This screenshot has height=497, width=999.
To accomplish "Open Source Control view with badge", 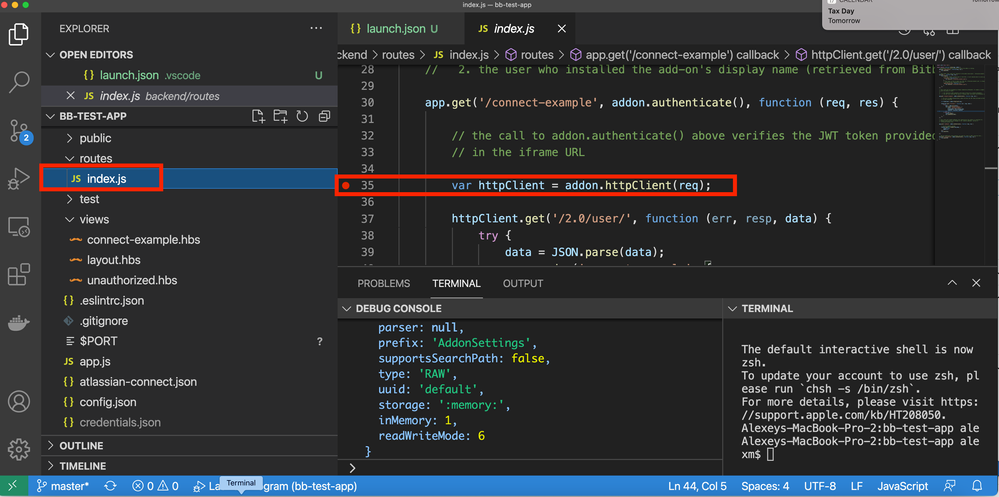I will point(19,131).
